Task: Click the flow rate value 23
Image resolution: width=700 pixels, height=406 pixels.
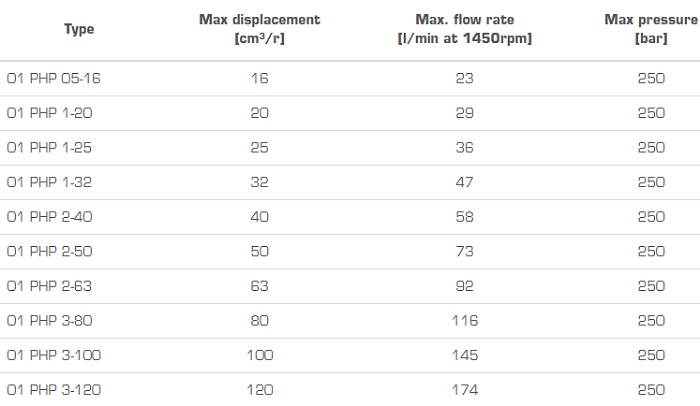Action: 464,79
